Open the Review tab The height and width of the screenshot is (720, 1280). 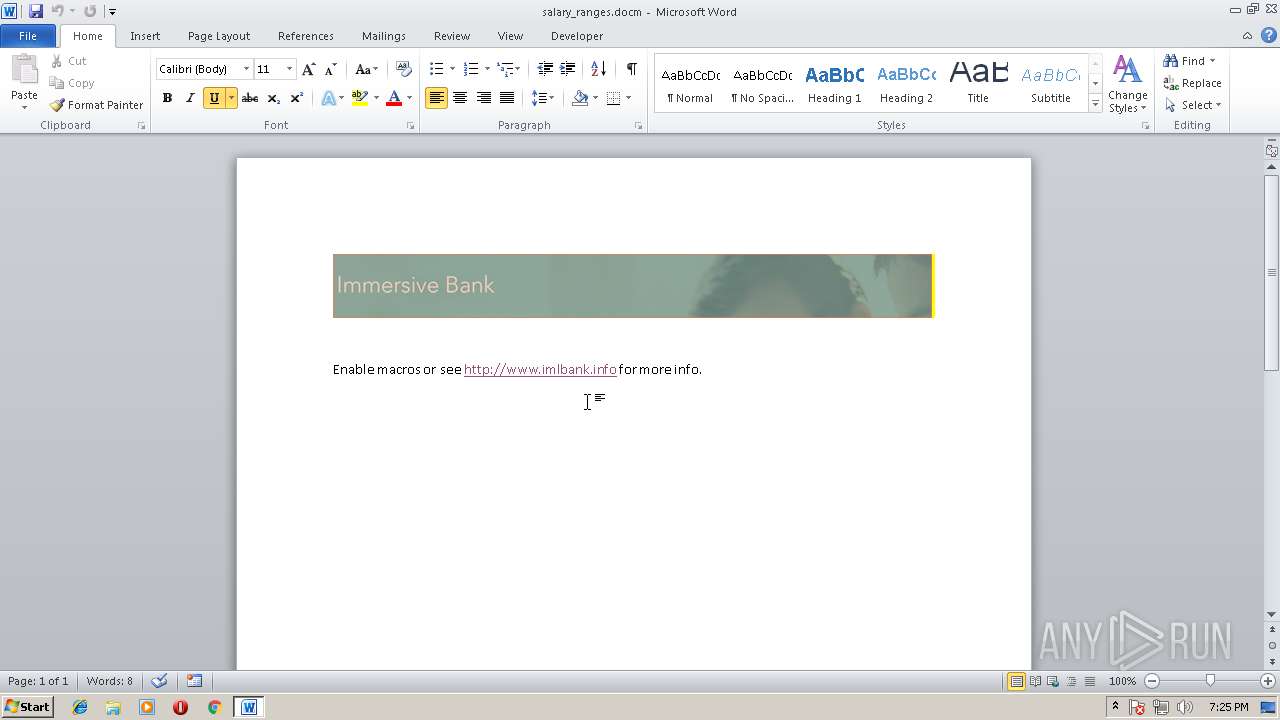coord(452,36)
